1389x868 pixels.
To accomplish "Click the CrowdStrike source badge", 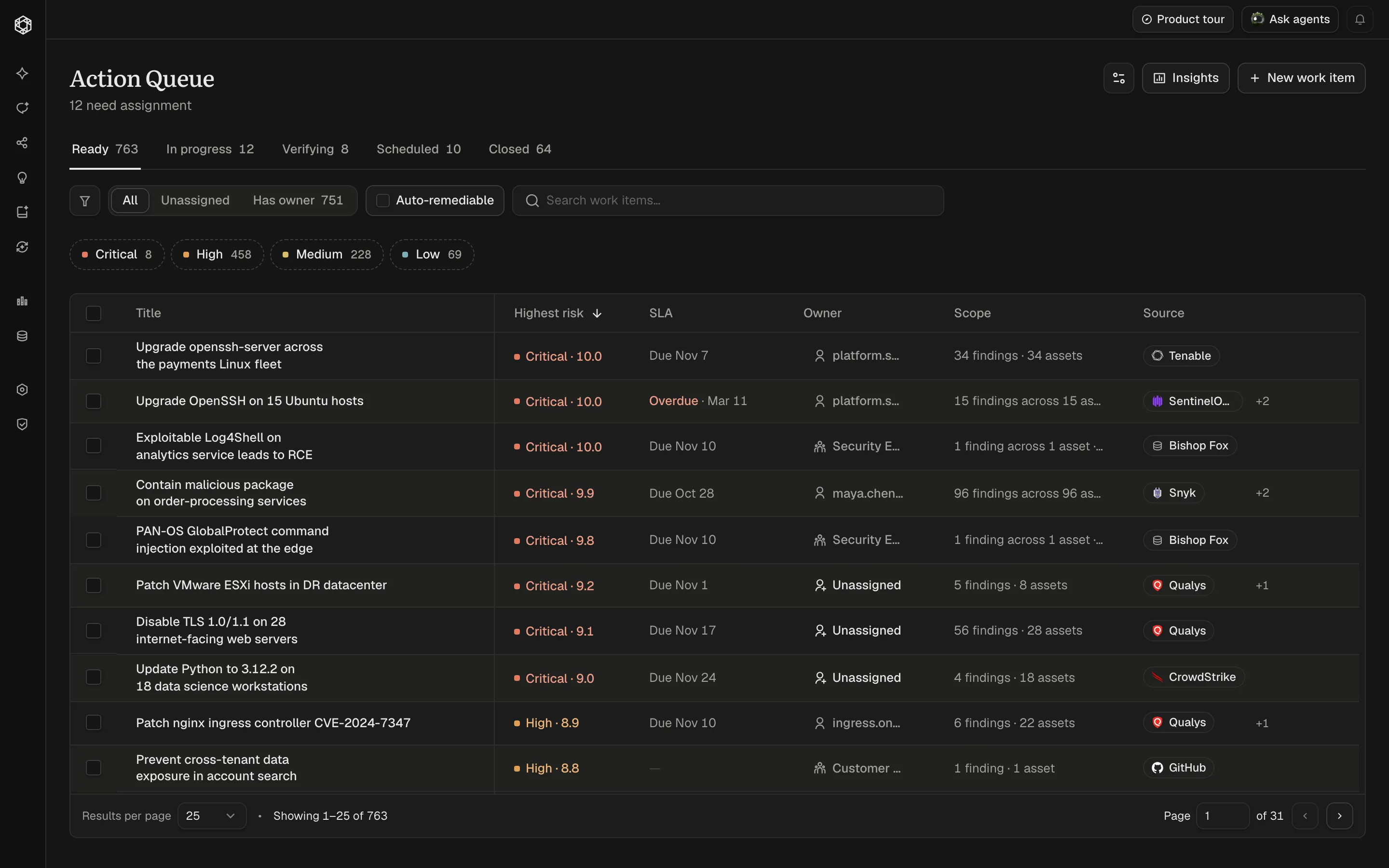I will point(1194,678).
